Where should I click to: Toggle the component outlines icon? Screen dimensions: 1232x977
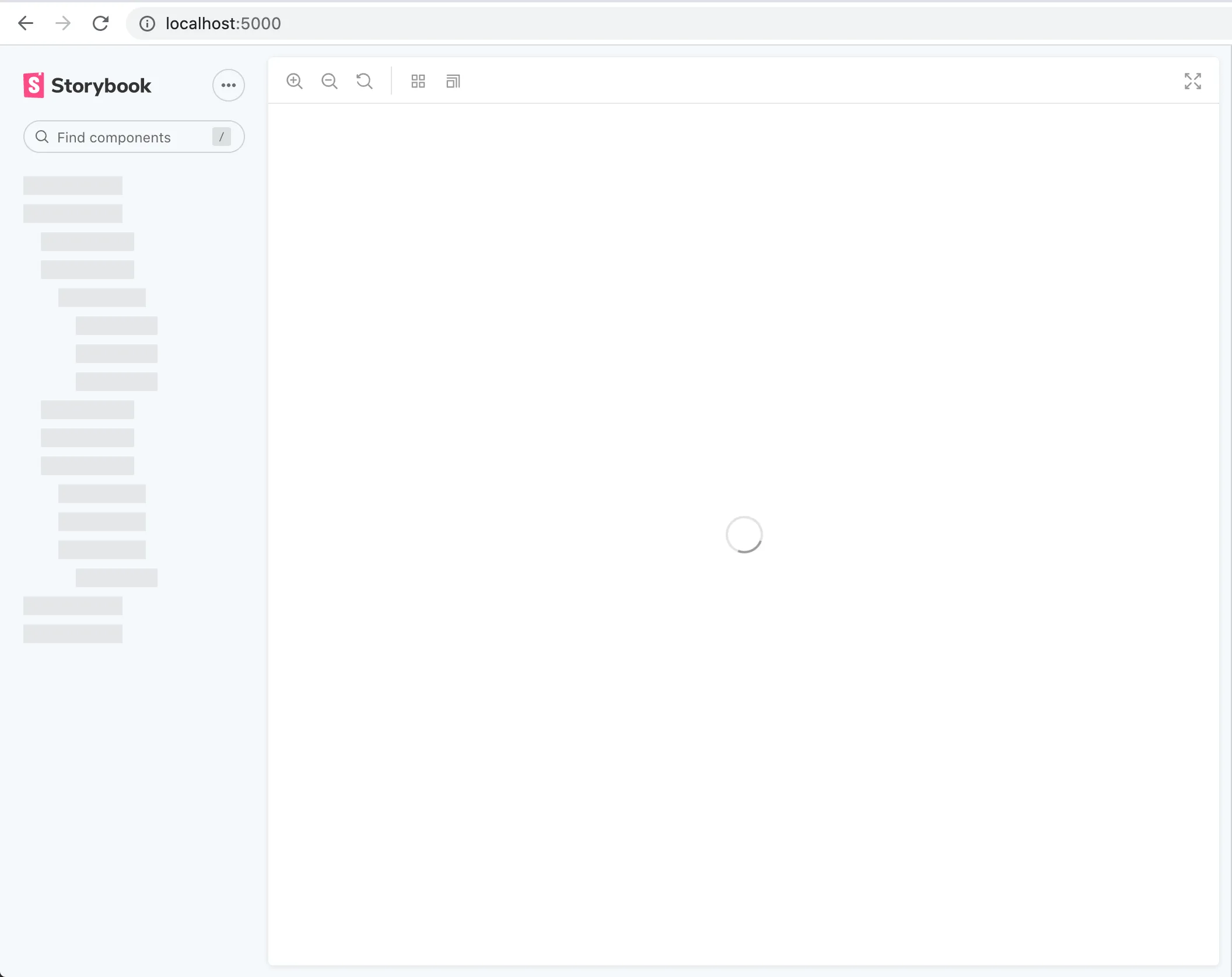(453, 81)
